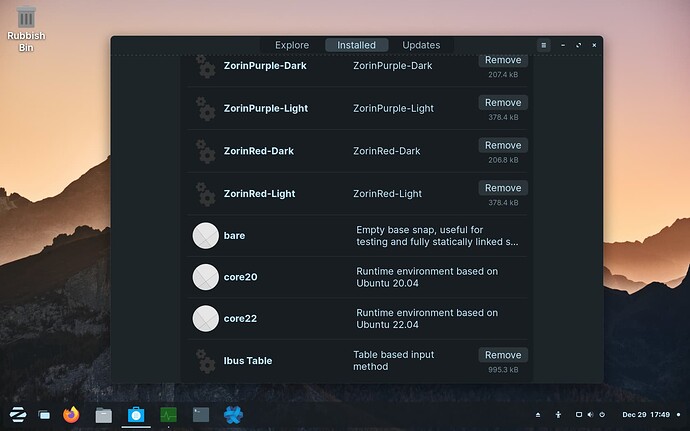This screenshot has width=690, height=431.
Task: Open the ZorinPurple-Light entry name
Action: [266, 108]
